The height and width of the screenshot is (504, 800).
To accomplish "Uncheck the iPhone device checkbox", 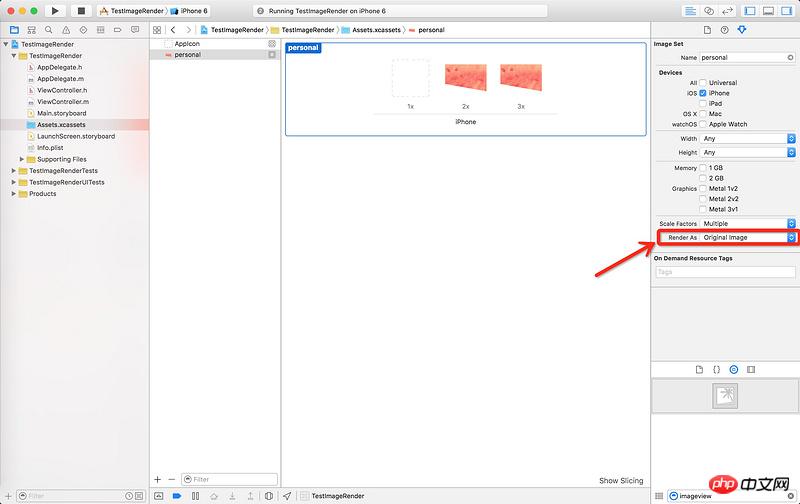I will point(703,93).
